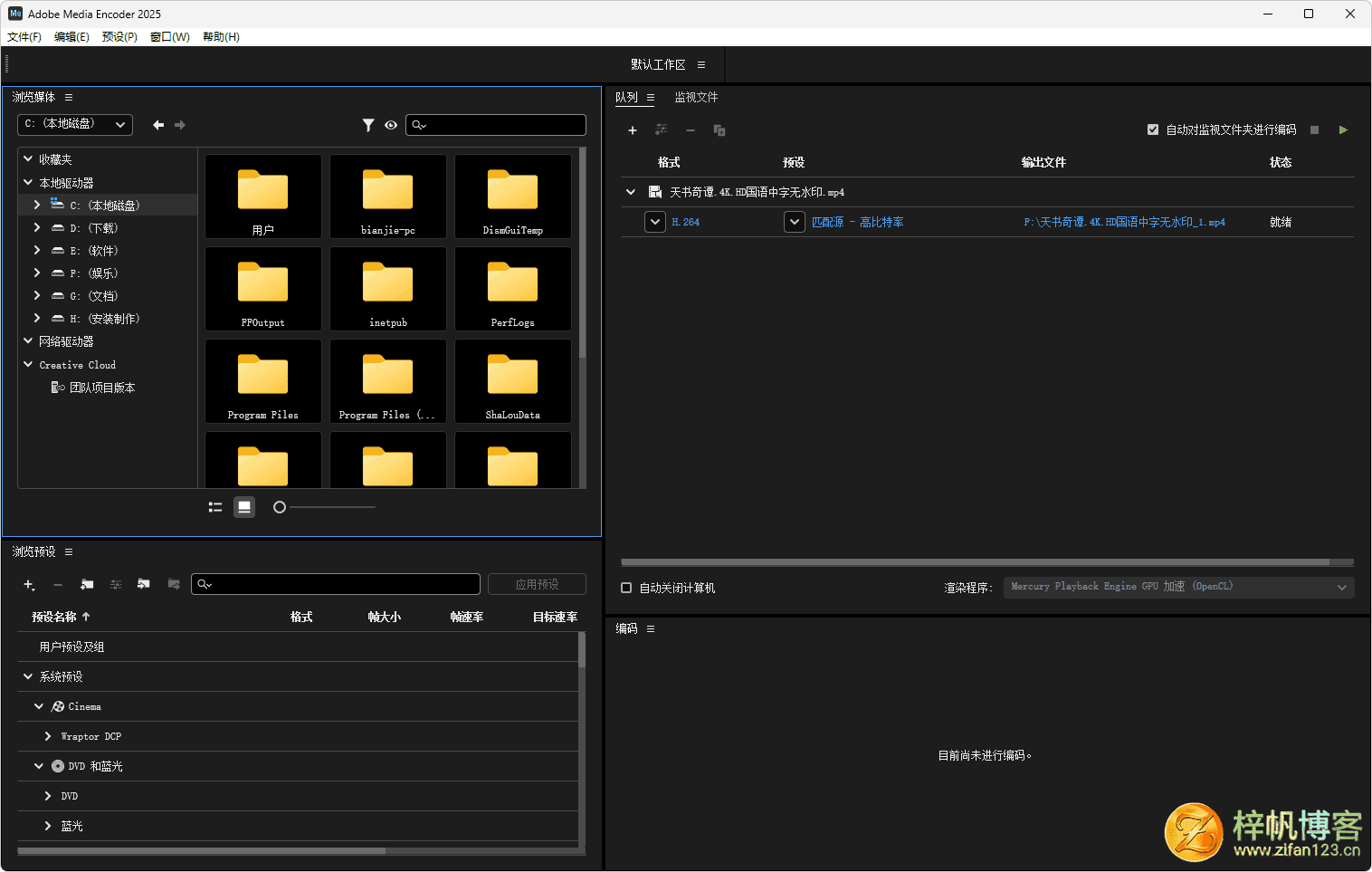Viewport: 1372px width, 872px height.
Task: Click the H.264 format link
Action: tap(685, 222)
